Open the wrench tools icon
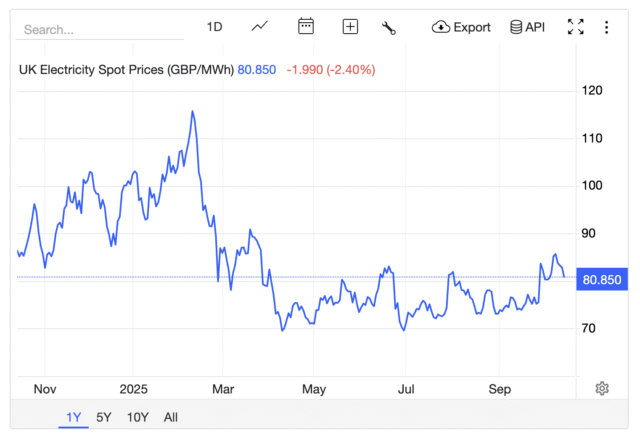640x438 pixels. [389, 27]
